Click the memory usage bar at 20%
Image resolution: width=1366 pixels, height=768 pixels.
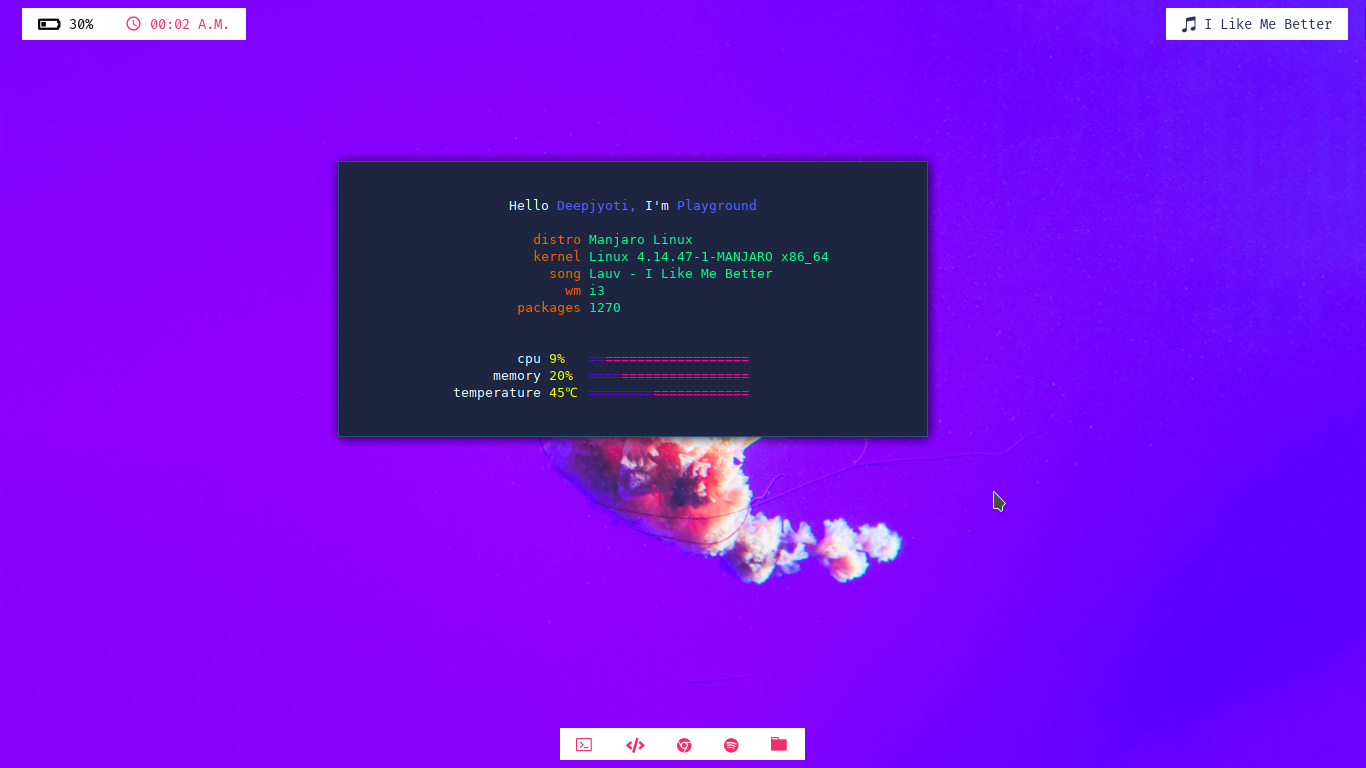click(669, 375)
